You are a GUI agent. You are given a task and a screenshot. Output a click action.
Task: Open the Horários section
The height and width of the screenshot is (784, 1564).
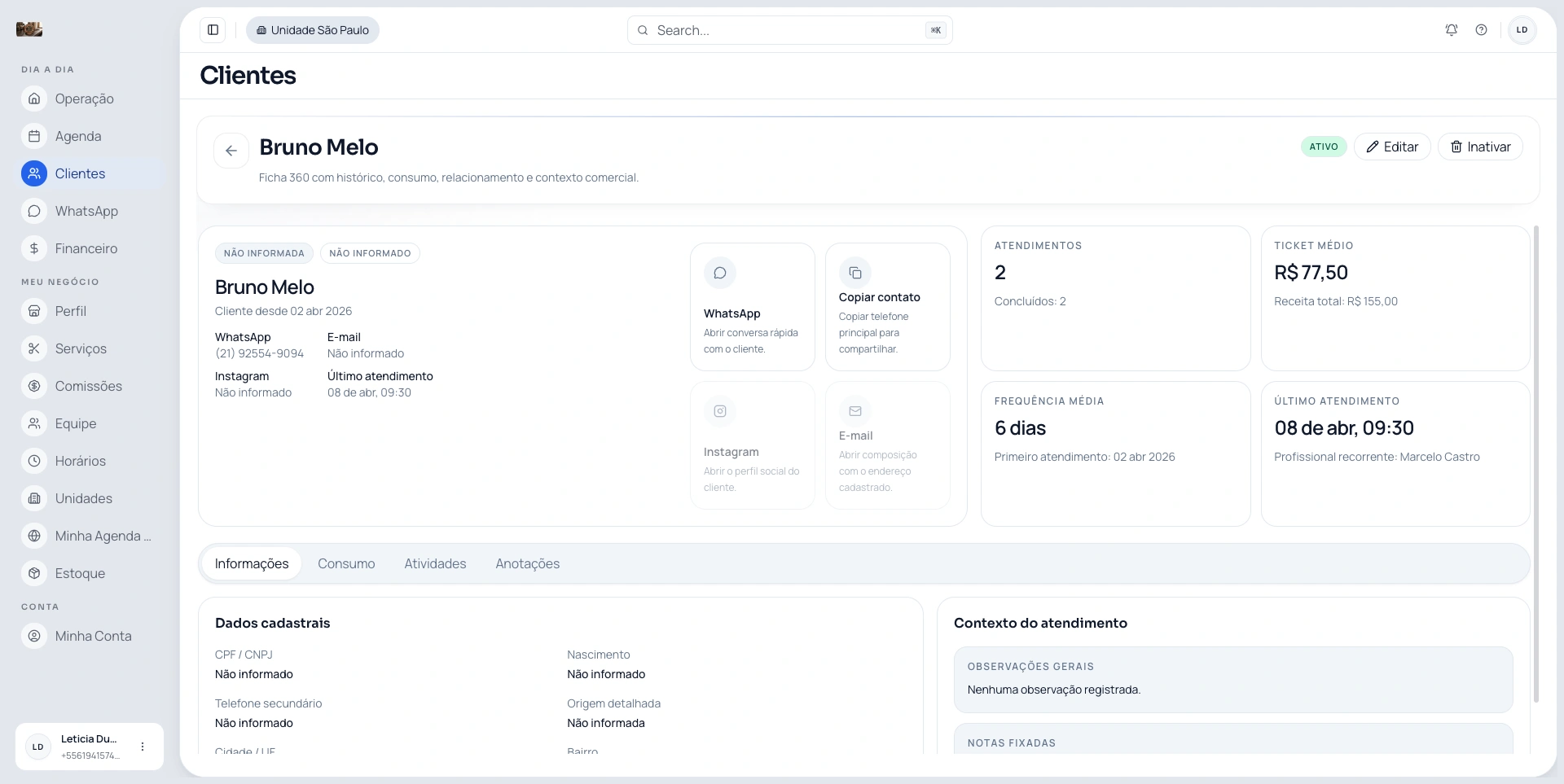pos(80,461)
